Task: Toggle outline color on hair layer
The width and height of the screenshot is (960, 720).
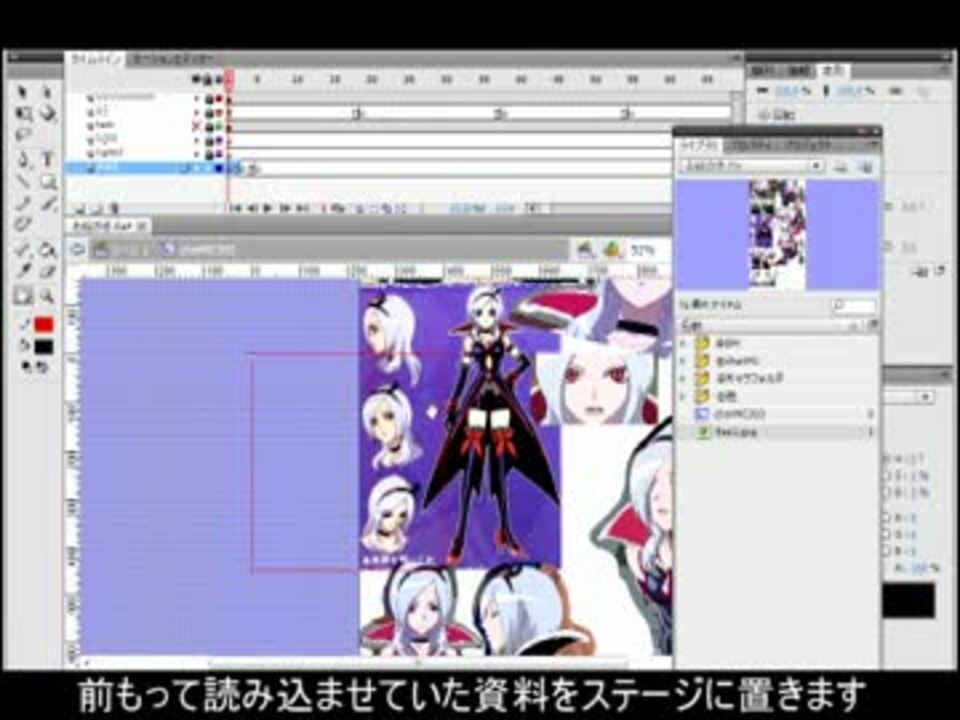Action: coord(219,126)
